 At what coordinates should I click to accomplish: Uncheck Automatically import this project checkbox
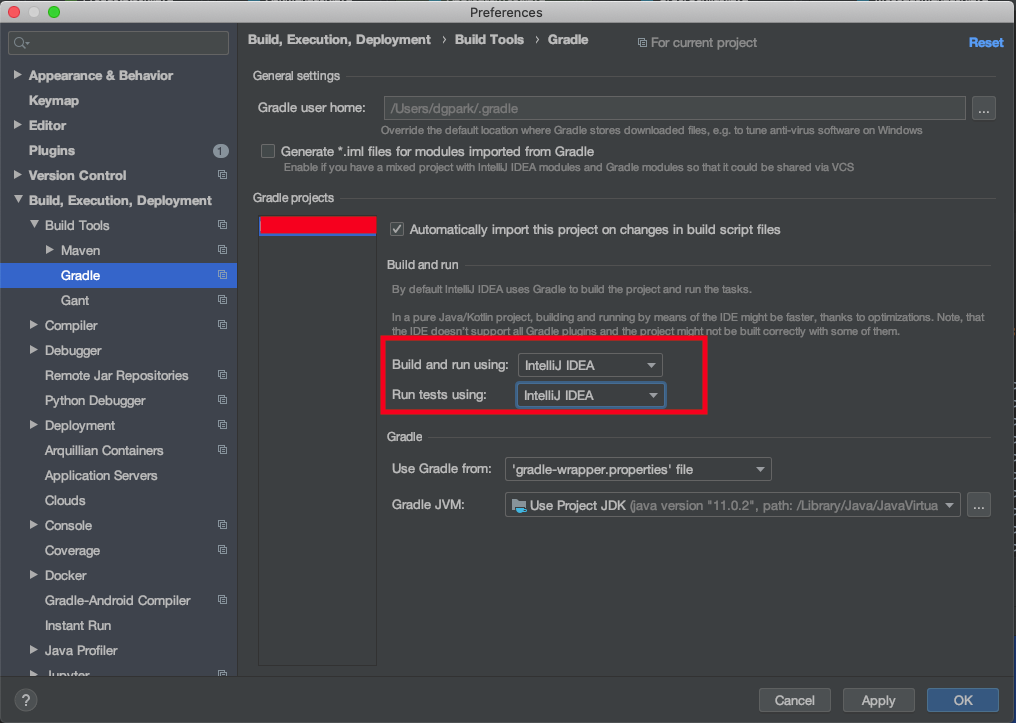click(397, 229)
